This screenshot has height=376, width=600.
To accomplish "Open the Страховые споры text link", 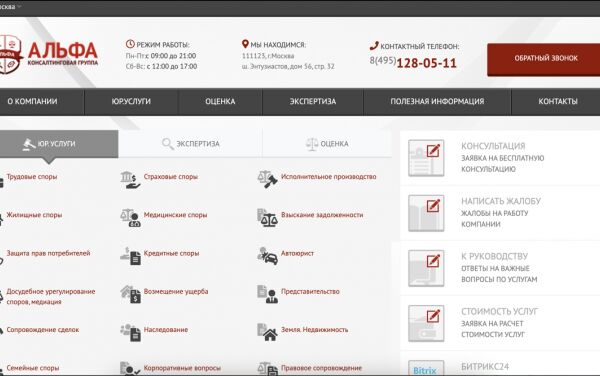I will [x=171, y=177].
